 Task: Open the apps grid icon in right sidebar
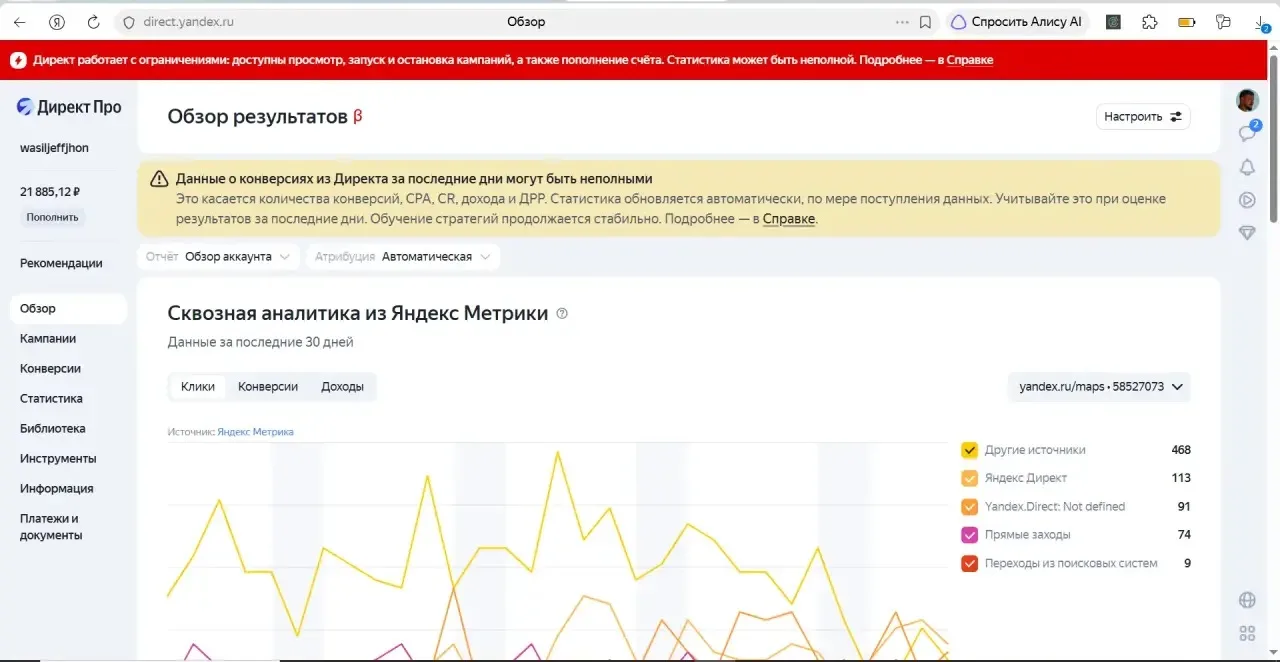1247,633
